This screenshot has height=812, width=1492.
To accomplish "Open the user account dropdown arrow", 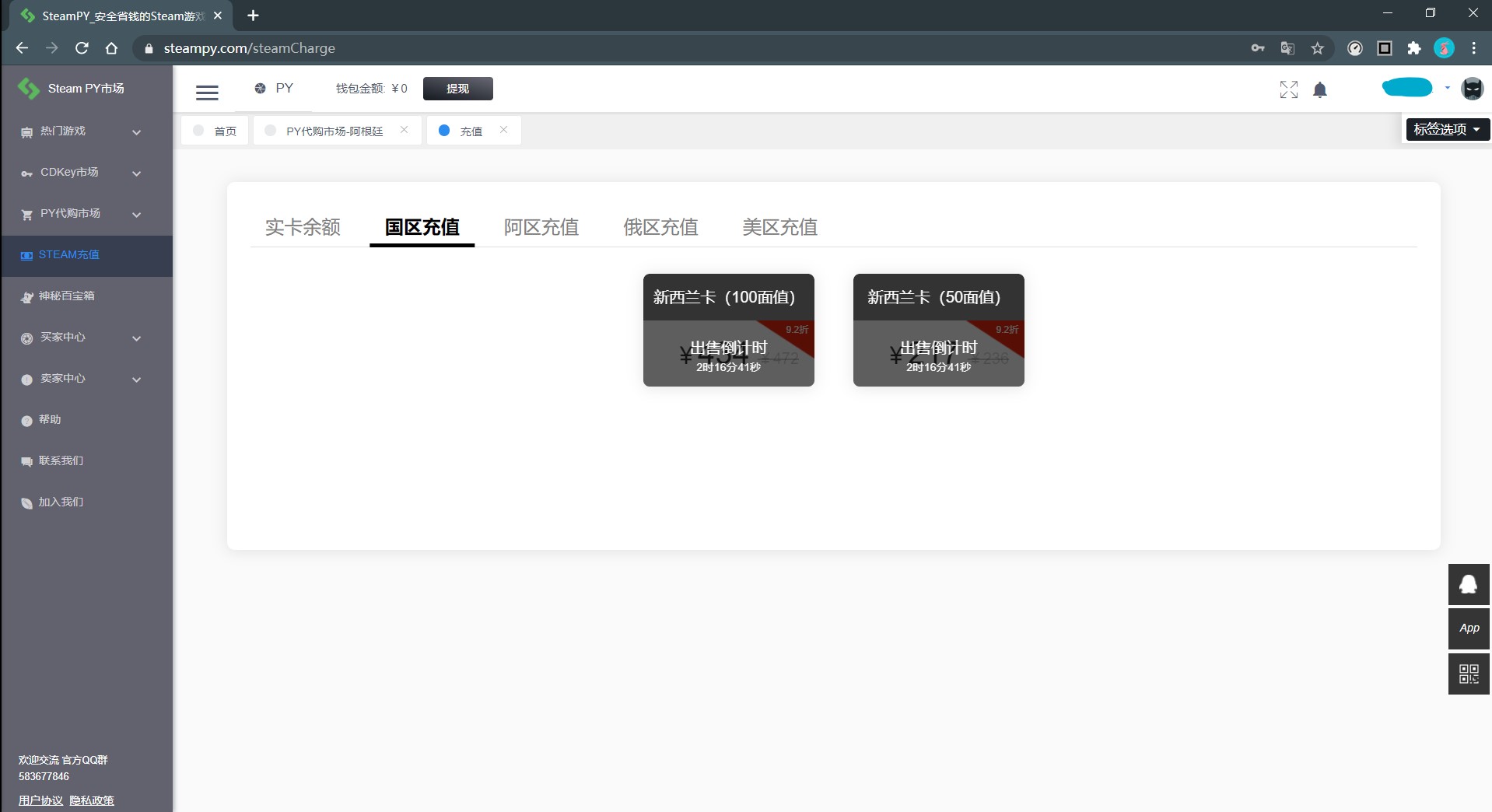I will click(1447, 88).
